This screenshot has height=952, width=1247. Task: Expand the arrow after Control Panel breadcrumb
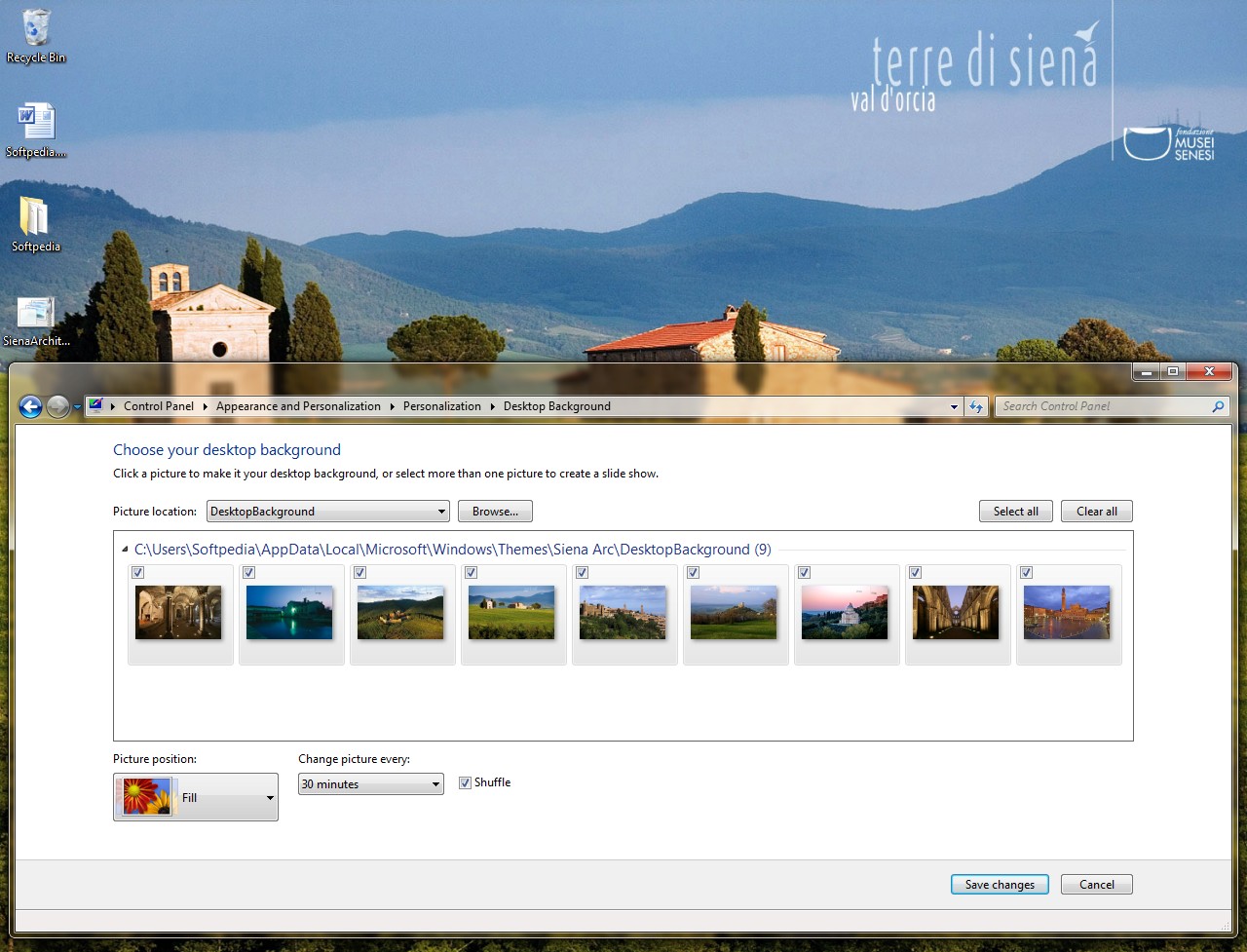(206, 406)
